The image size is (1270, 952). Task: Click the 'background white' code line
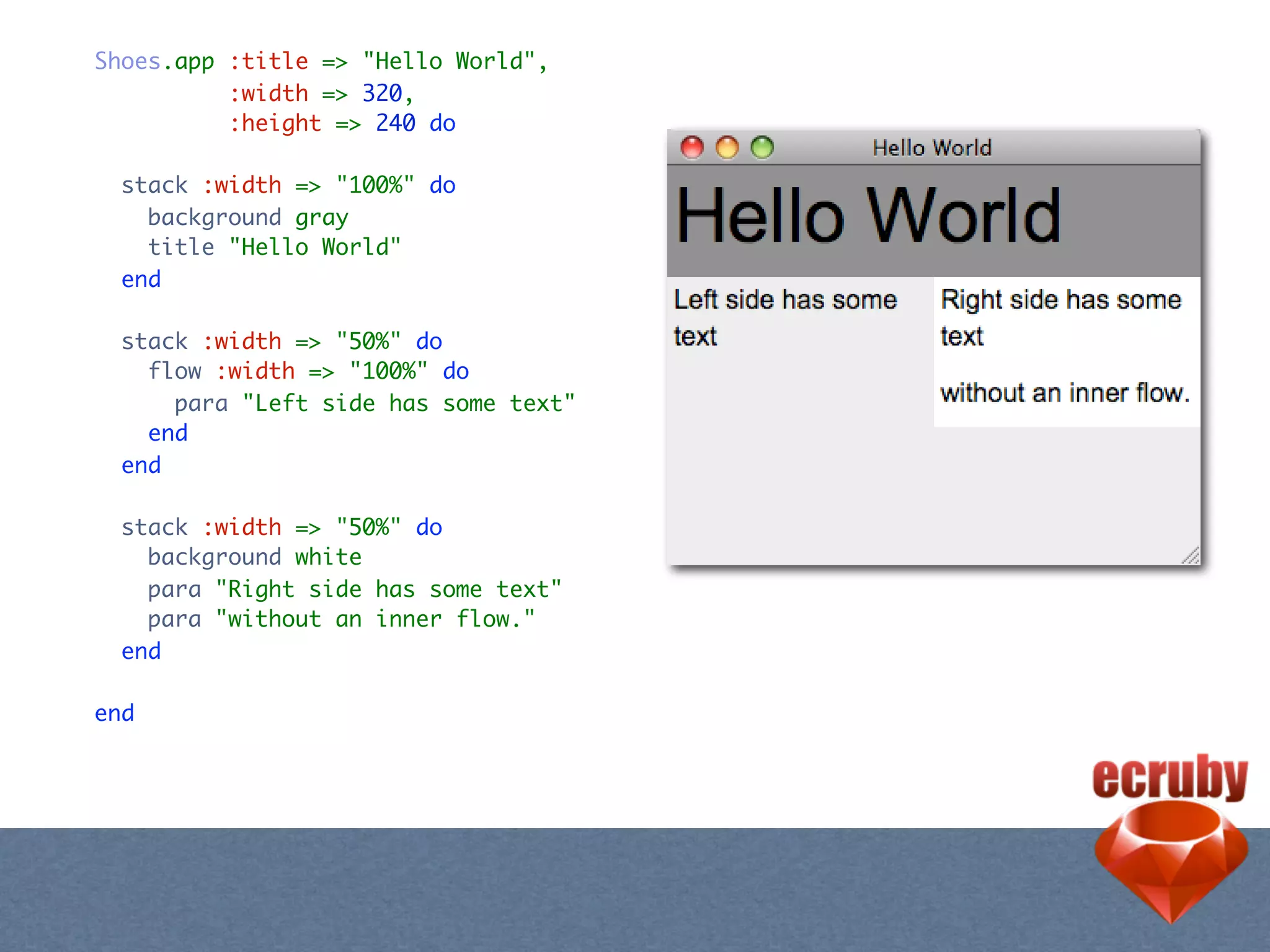point(254,557)
